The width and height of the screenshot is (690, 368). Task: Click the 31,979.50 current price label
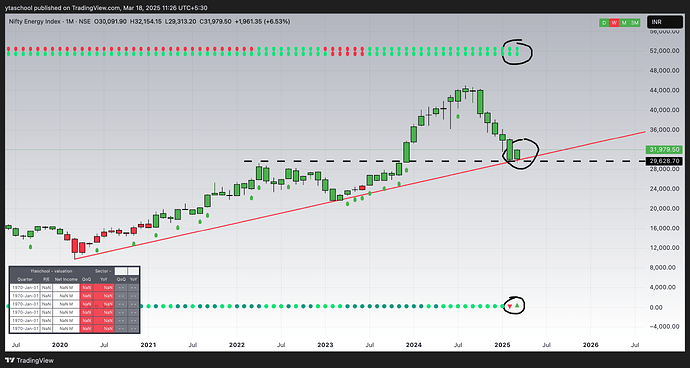pos(664,150)
